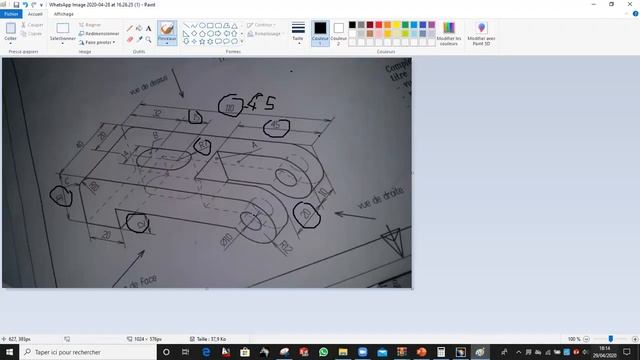Select the diamond shape in Formes
Viewport: 640px width, 360px height.
pyautogui.click(x=194, y=33)
